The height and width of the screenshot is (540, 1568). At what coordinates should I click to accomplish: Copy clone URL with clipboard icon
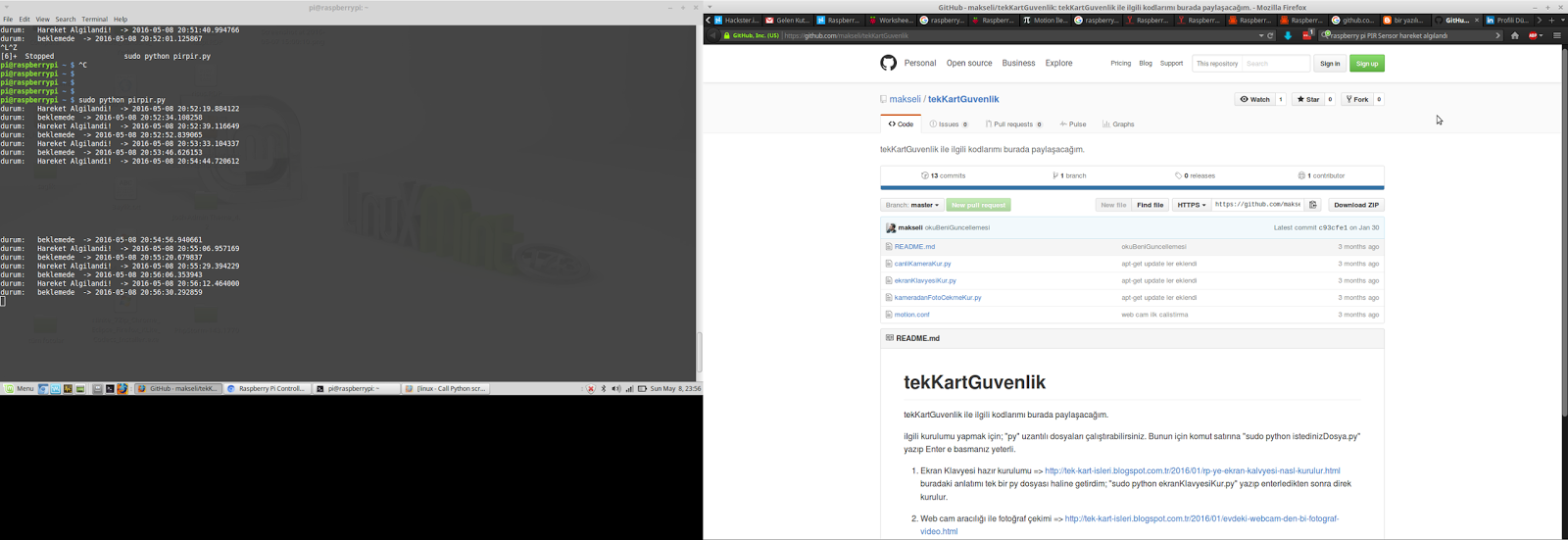coord(1313,205)
